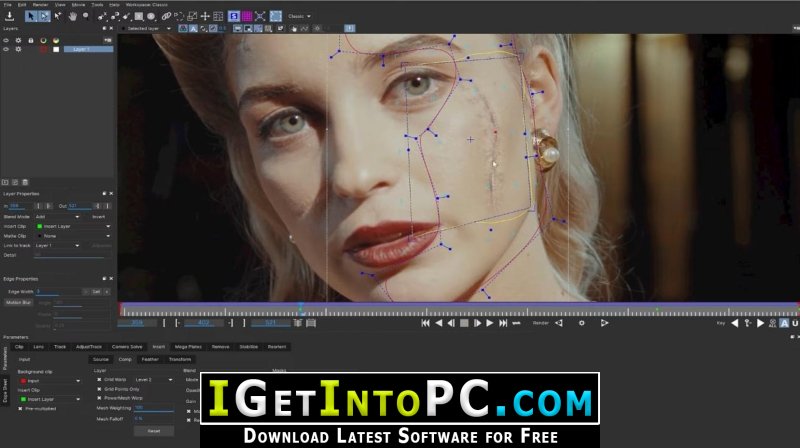The width and height of the screenshot is (800, 448).
Task: Open the Matte Clip dropdown
Action: coord(73,236)
